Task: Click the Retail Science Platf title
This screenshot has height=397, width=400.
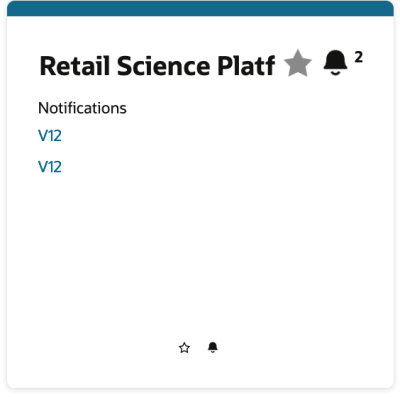Action: tap(157, 65)
